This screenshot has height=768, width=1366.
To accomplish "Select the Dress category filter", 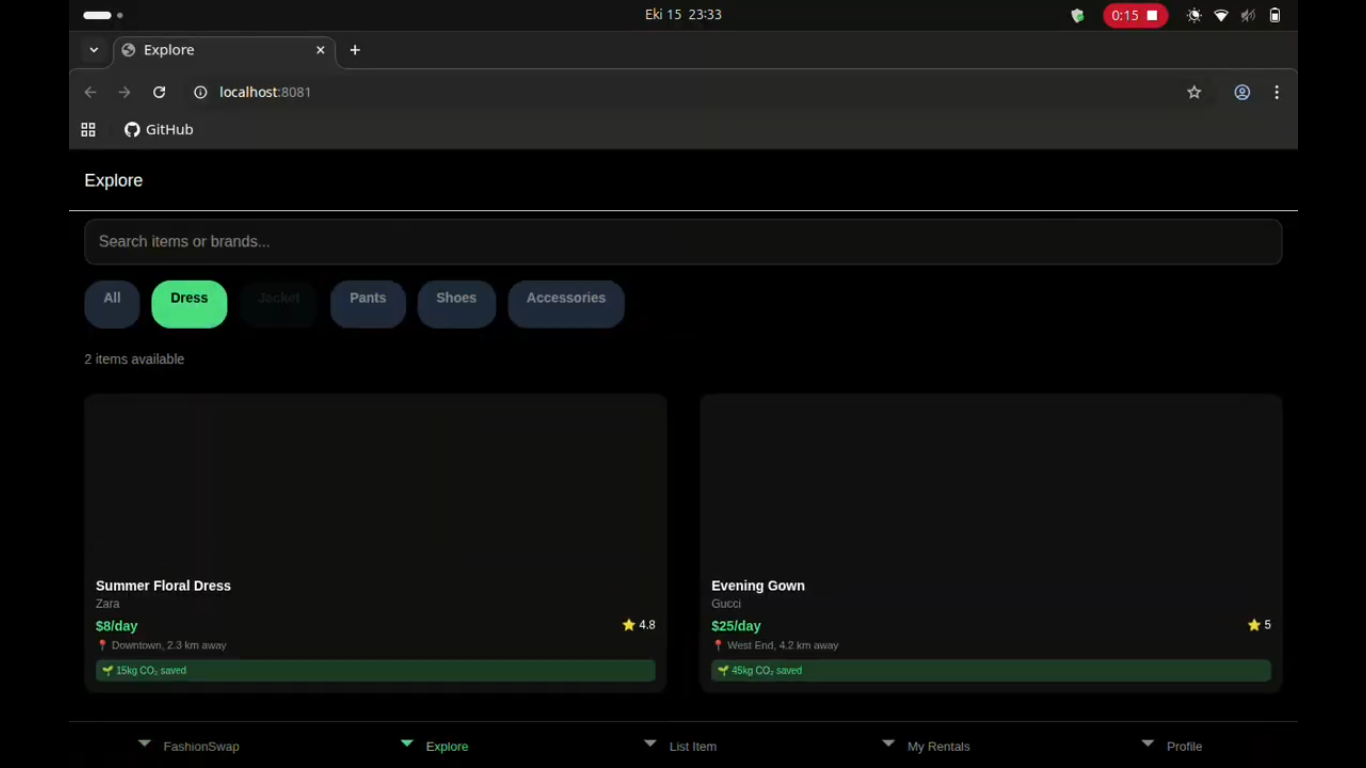I will pos(189,304).
